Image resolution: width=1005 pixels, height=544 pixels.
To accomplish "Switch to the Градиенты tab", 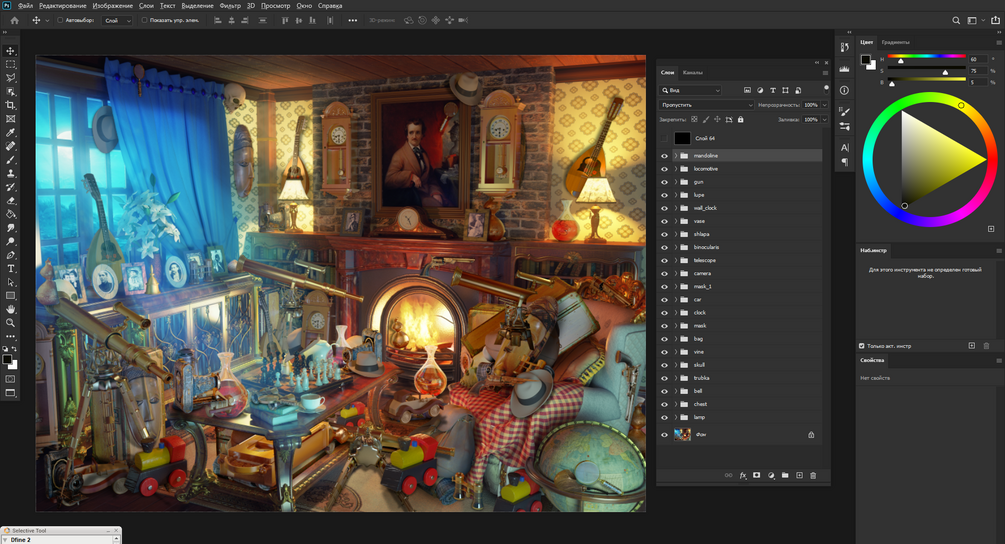I will tap(895, 42).
